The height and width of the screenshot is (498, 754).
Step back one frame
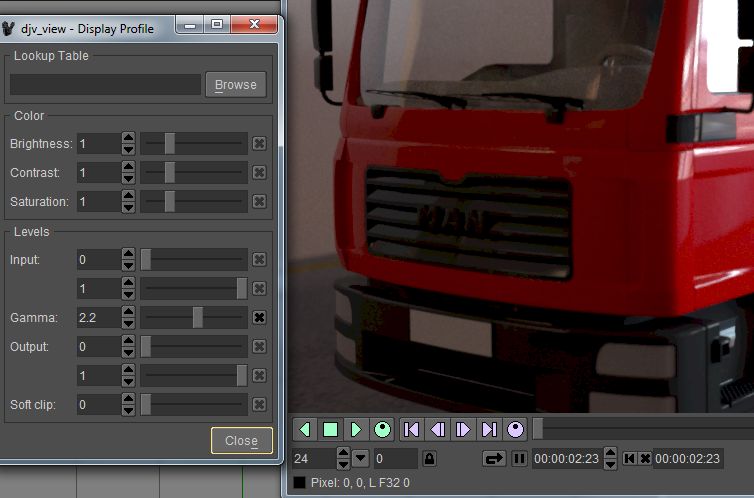click(x=438, y=429)
